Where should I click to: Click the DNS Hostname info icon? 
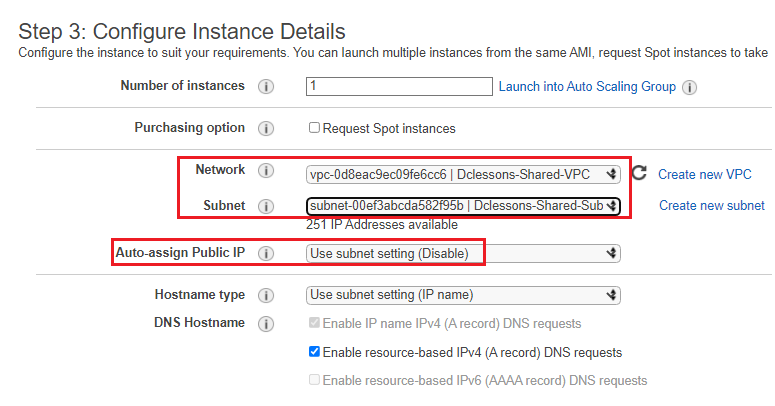pos(266,324)
